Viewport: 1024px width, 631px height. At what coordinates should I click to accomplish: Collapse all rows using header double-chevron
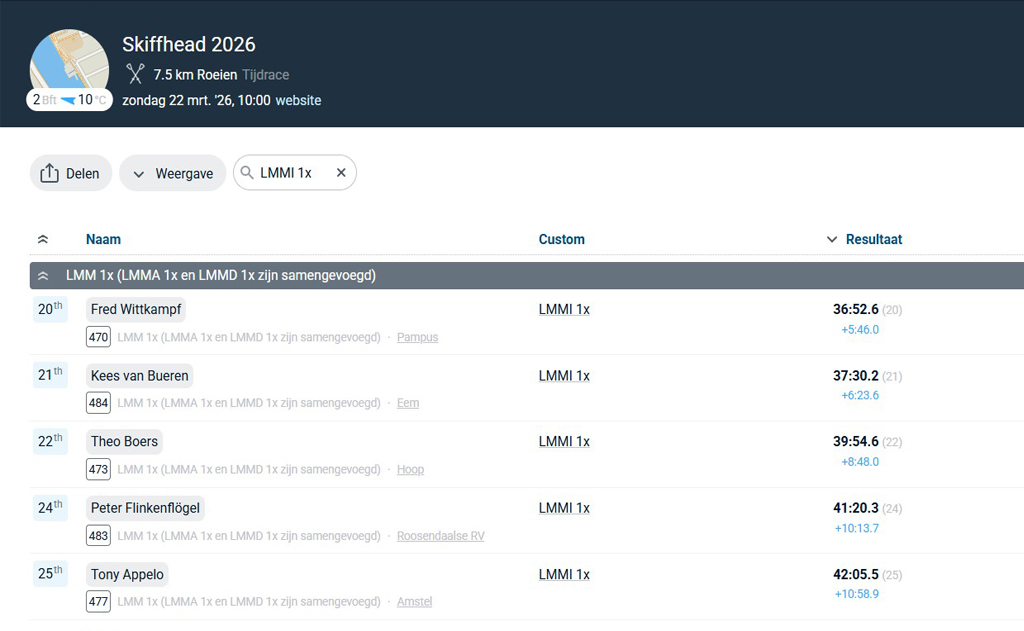[x=42, y=240]
